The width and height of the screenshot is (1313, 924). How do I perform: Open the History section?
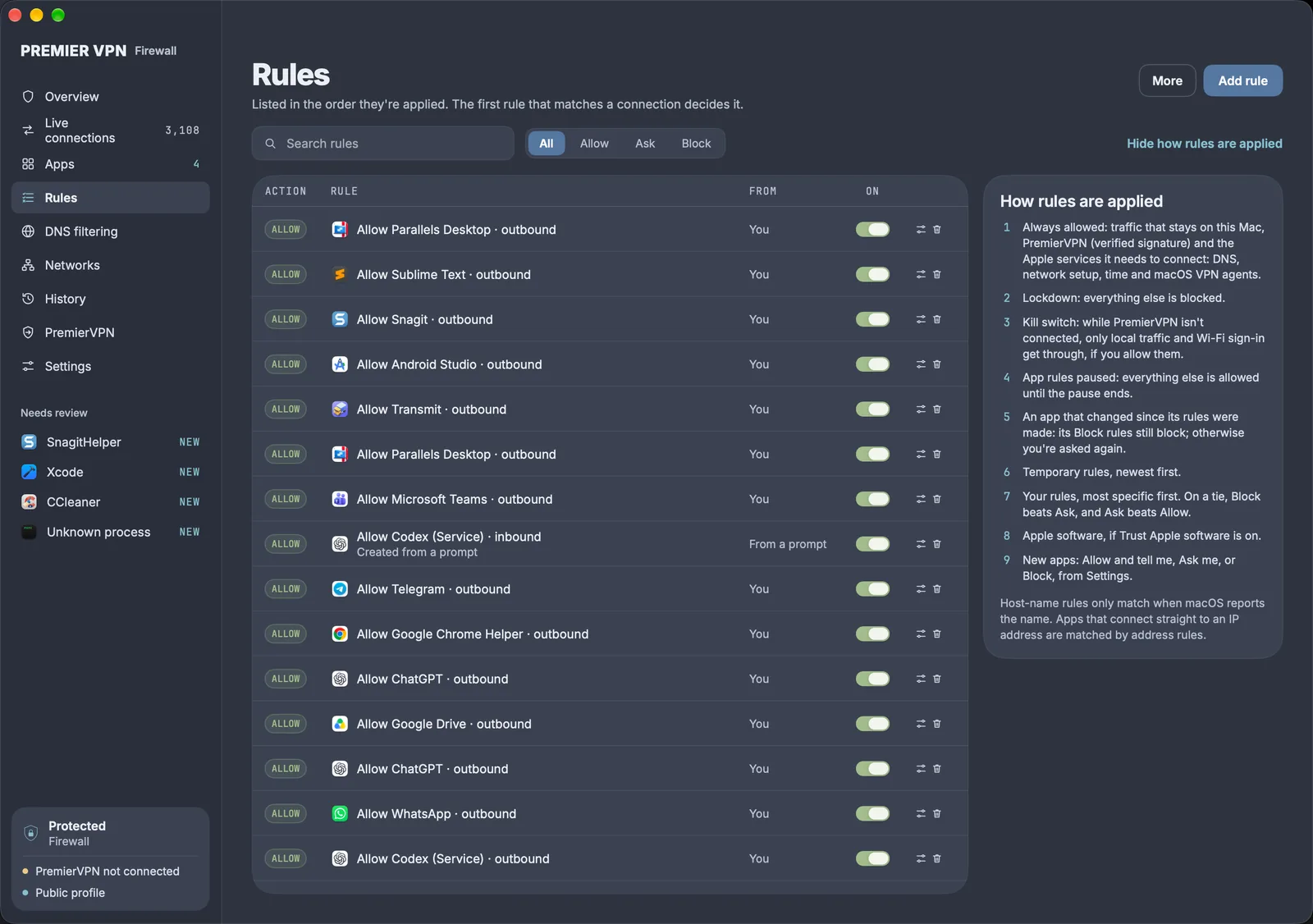point(111,299)
